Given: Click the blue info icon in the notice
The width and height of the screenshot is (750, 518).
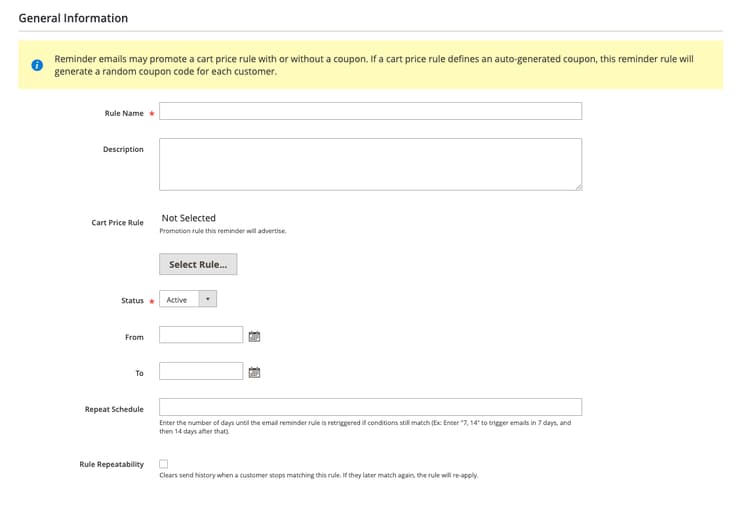Looking at the screenshot, I should (x=37, y=65).
